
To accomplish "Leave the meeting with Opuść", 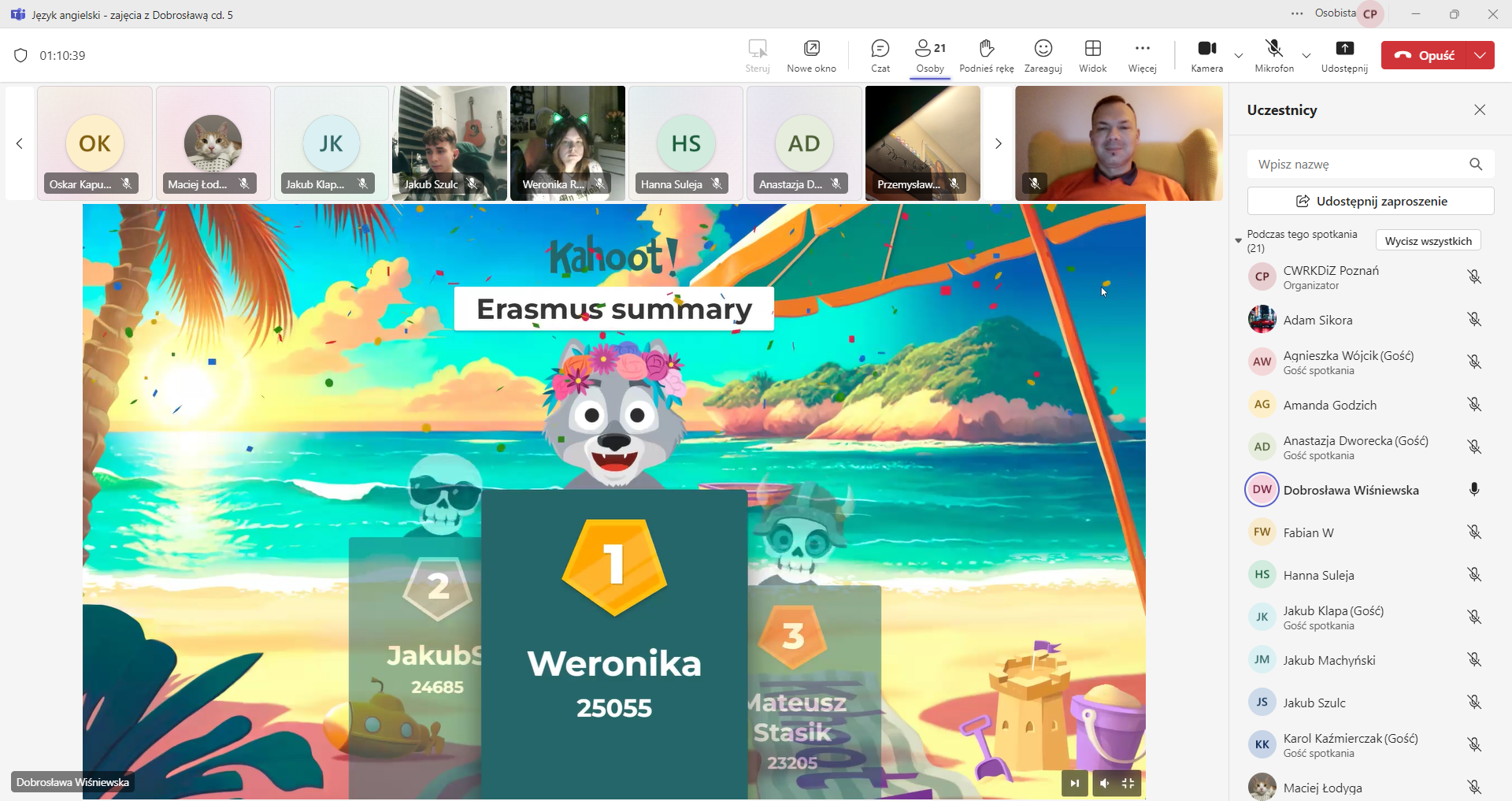I will coord(1425,55).
